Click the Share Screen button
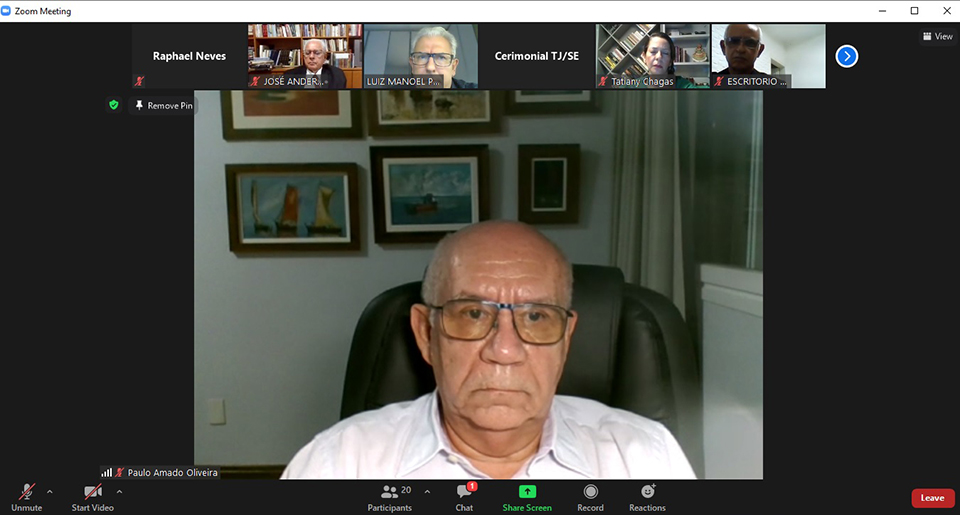 pyautogui.click(x=527, y=493)
